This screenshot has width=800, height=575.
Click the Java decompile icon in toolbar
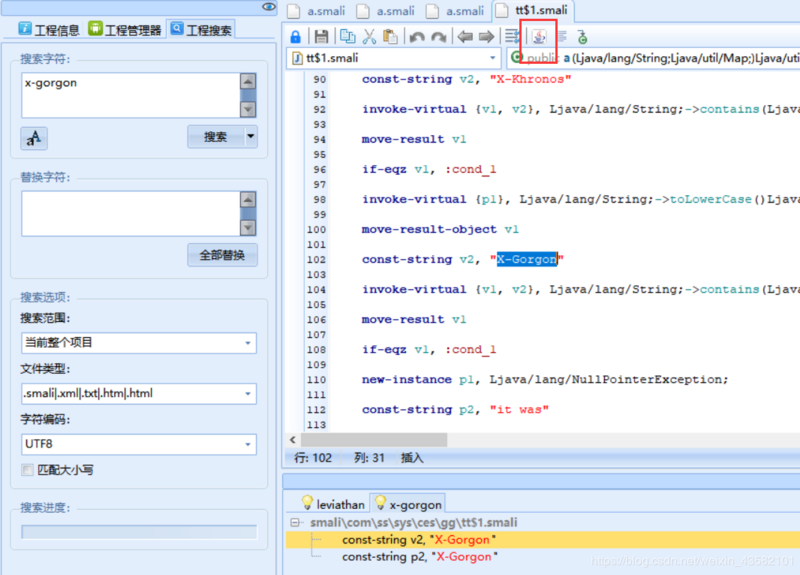pyautogui.click(x=539, y=37)
